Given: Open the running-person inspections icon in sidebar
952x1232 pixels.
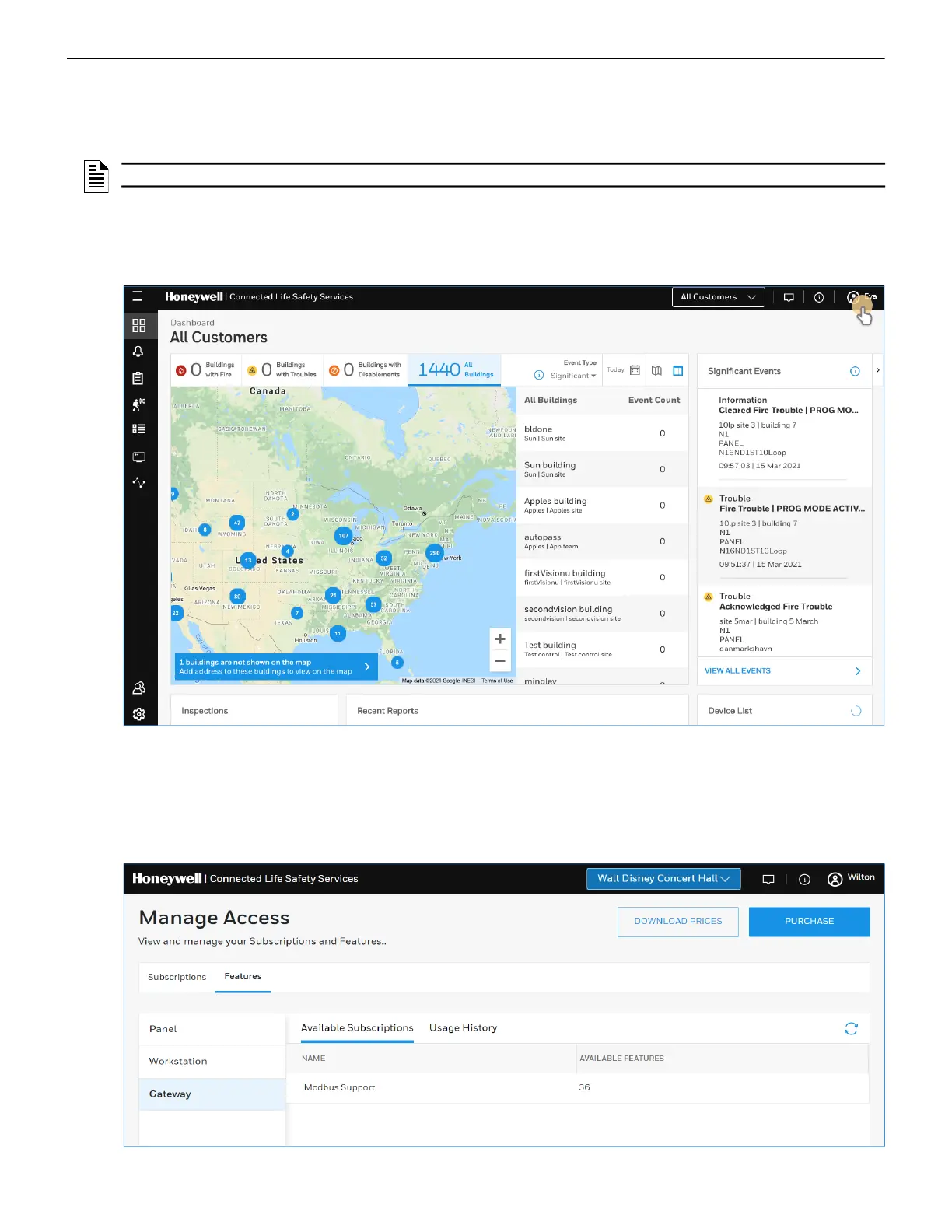Looking at the screenshot, I should (138, 404).
